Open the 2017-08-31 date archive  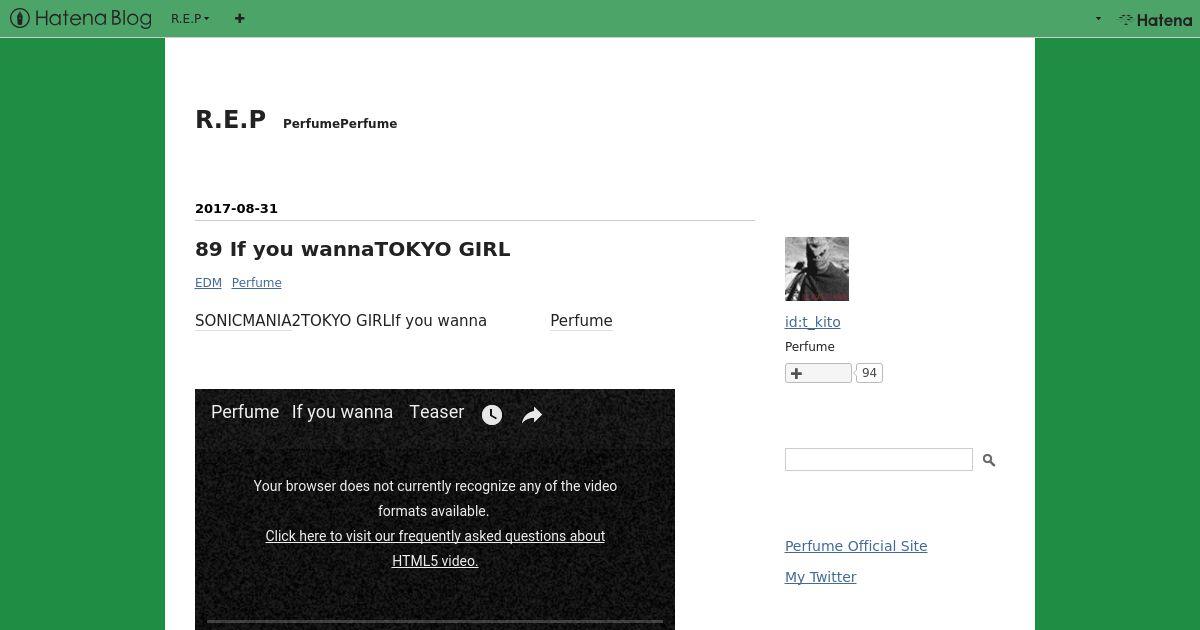(236, 208)
